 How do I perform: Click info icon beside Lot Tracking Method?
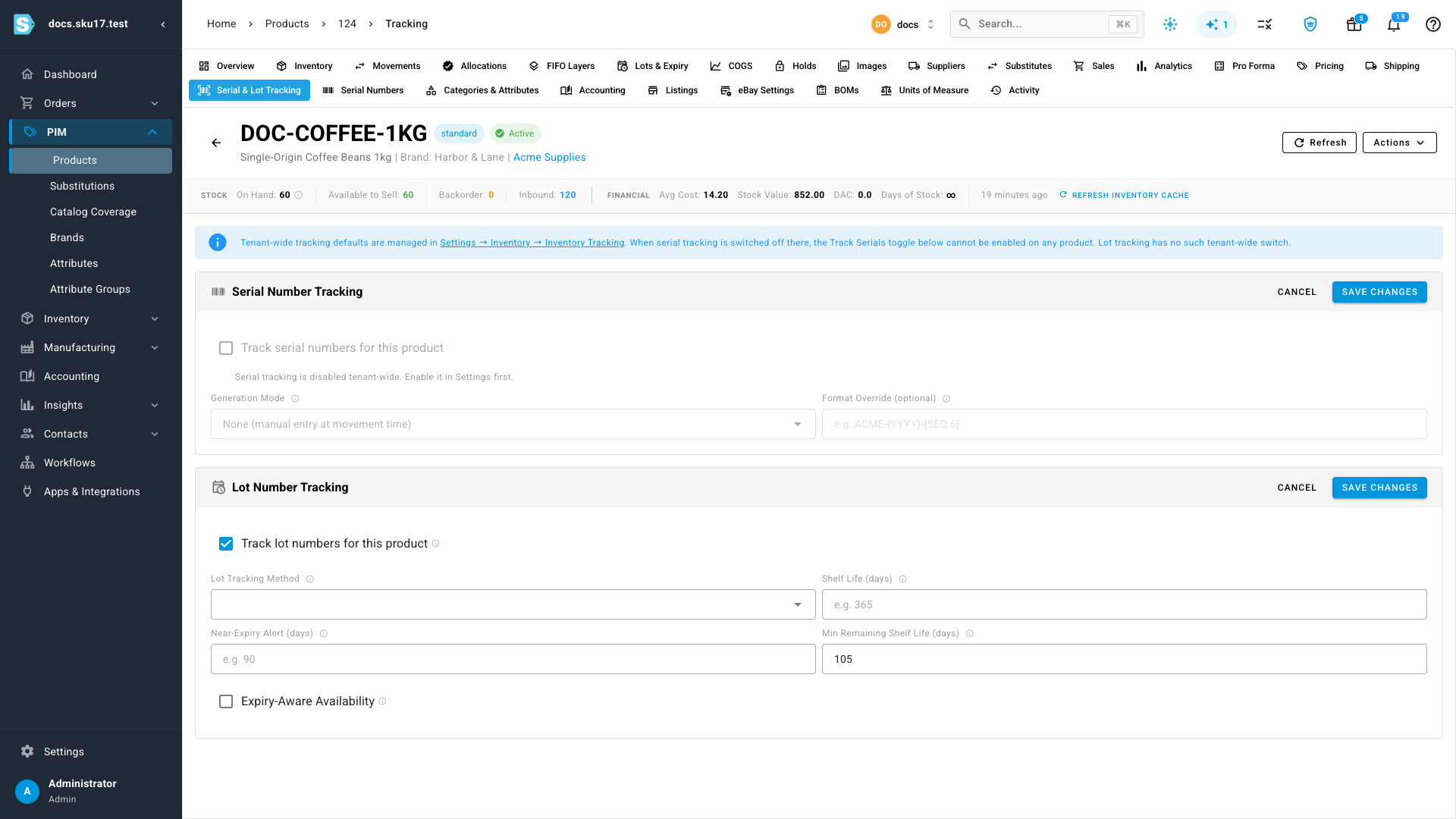pos(309,579)
